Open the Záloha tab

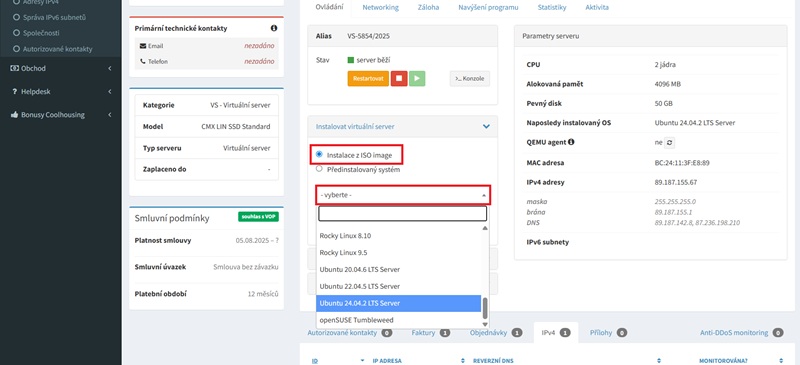429,8
